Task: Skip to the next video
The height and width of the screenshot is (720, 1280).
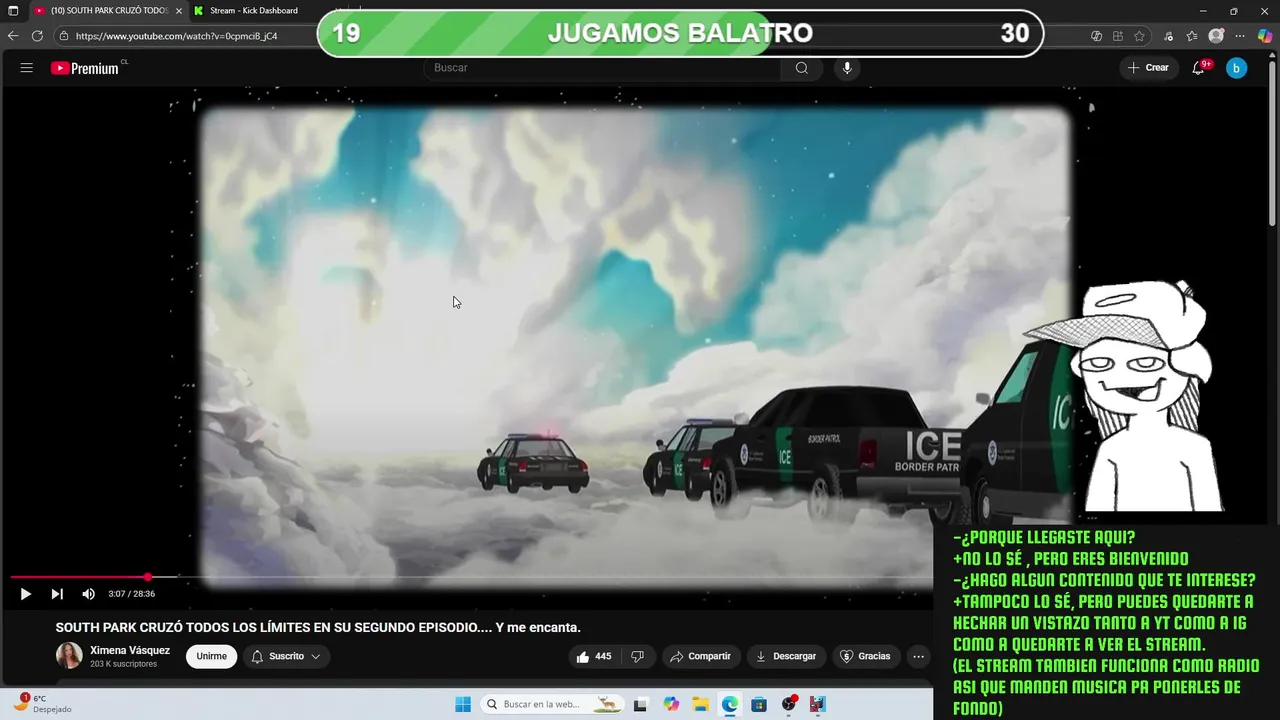Action: click(57, 594)
